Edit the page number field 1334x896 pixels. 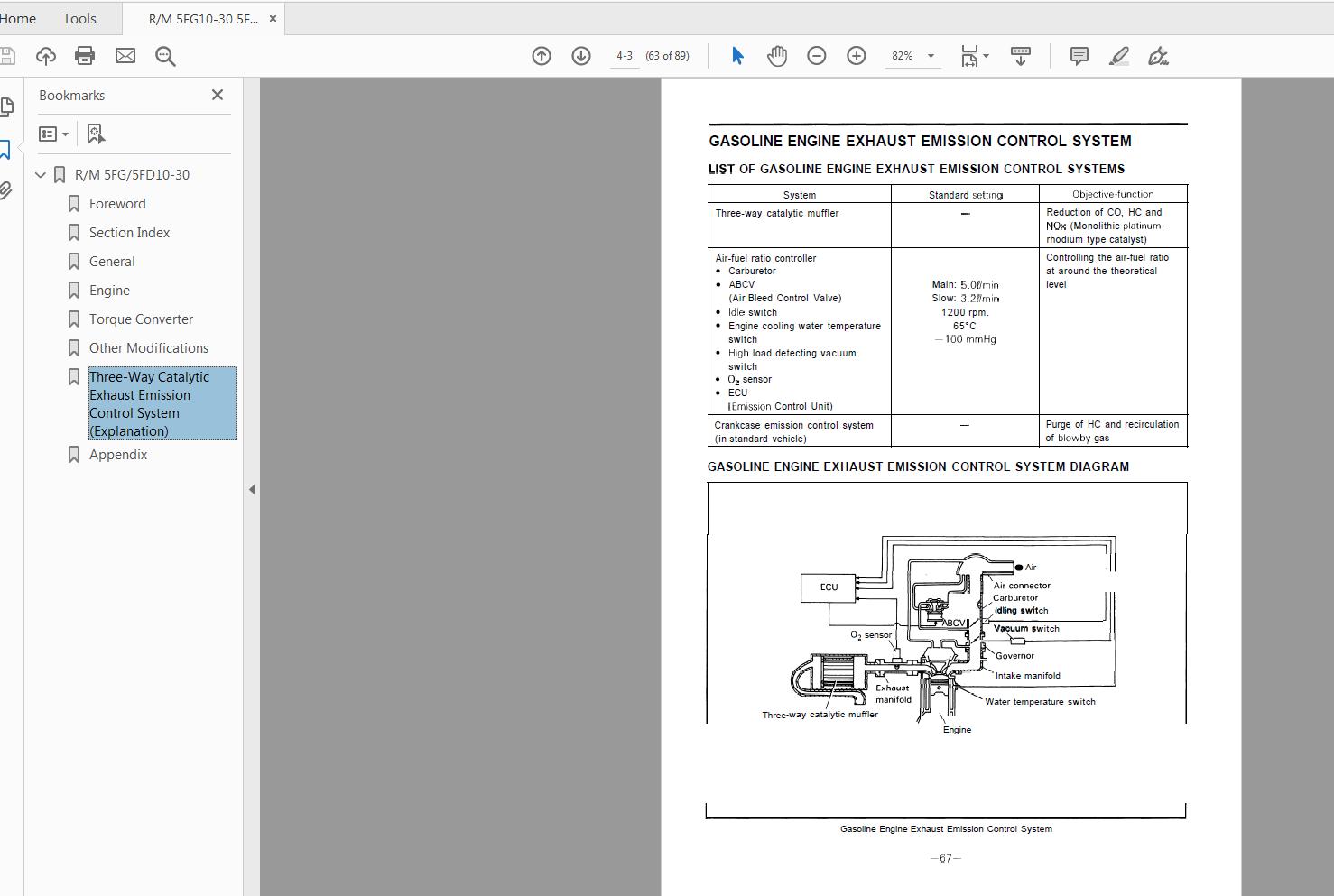click(625, 56)
